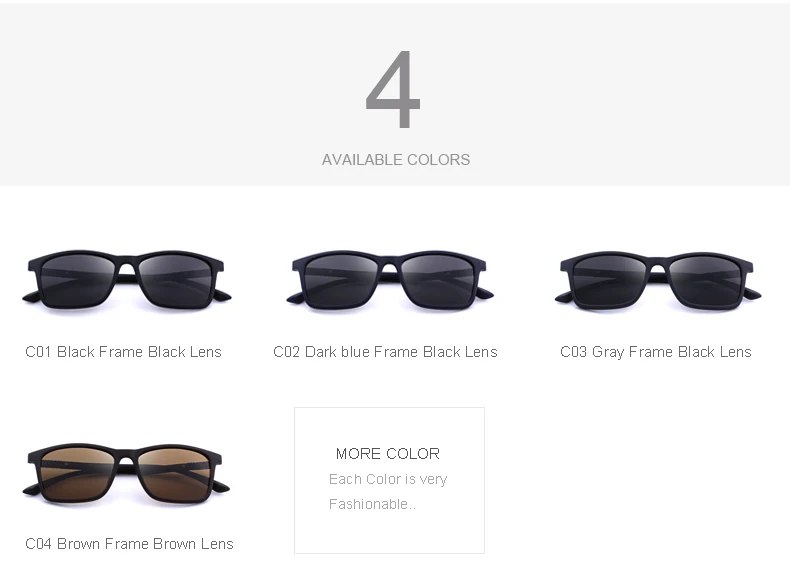
Task: Click the C01 black frame sunglasses image
Action: coord(126,280)
